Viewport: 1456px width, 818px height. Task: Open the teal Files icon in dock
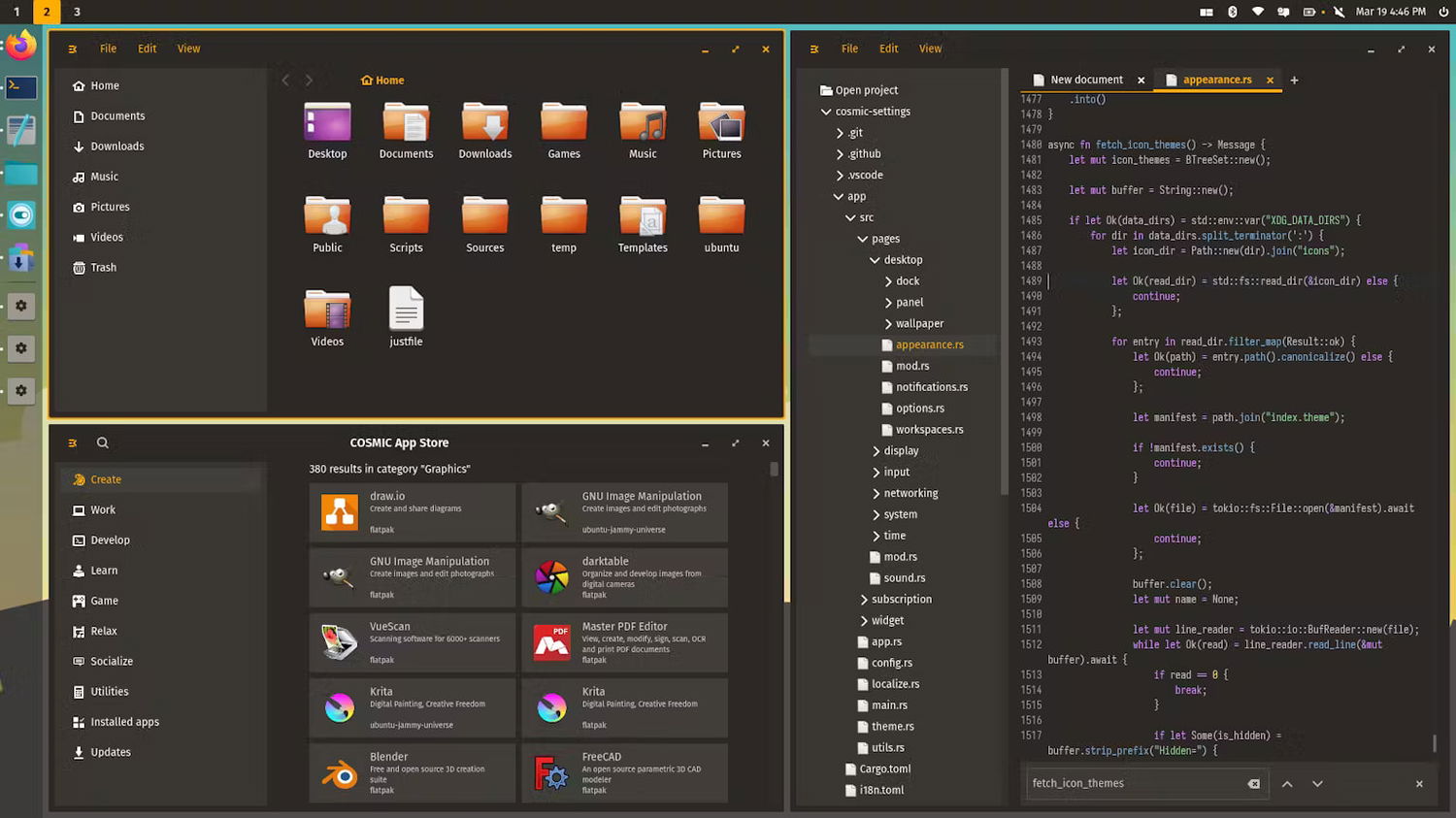click(20, 174)
